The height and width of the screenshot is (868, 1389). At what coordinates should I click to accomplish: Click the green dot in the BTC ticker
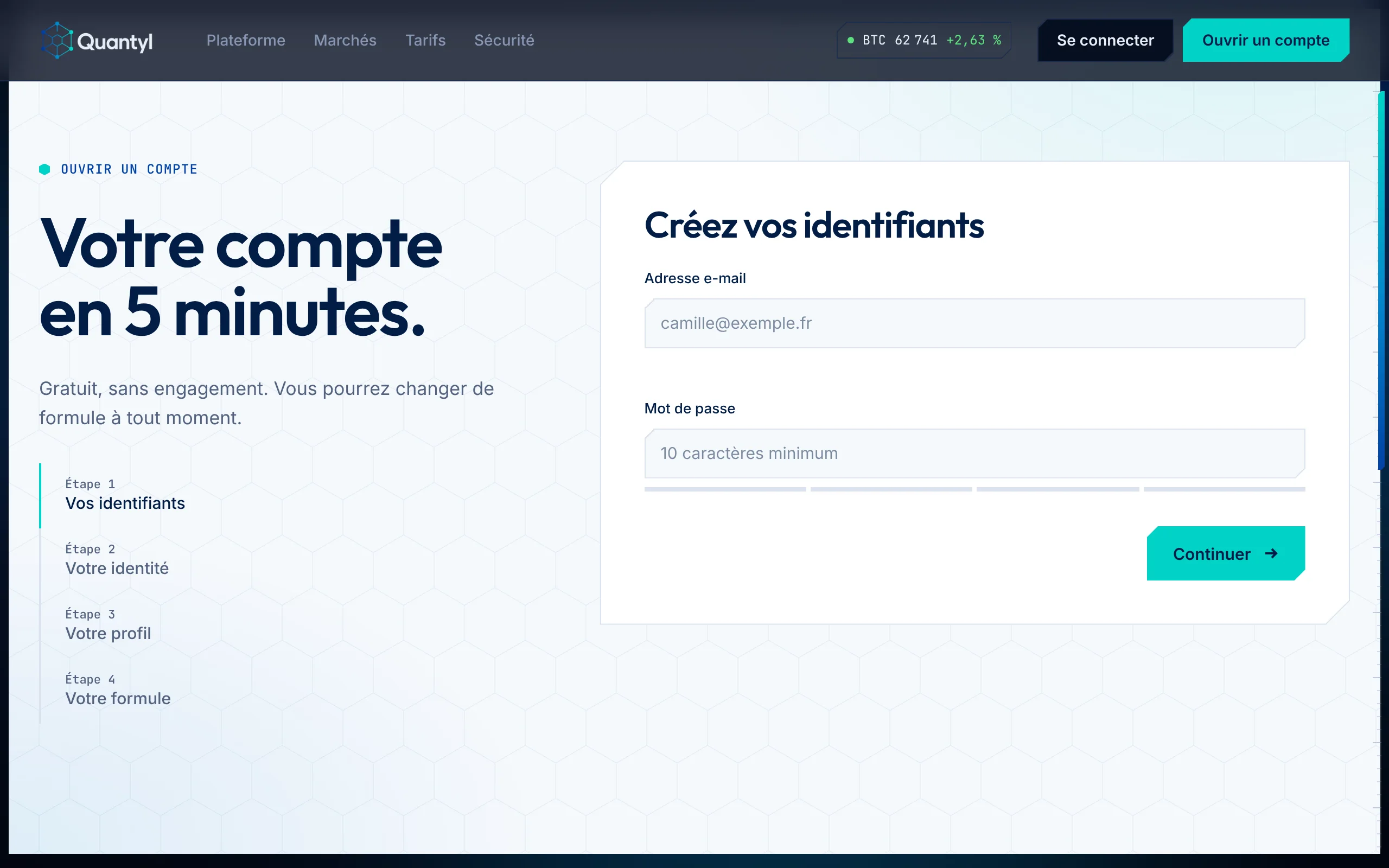click(x=851, y=40)
